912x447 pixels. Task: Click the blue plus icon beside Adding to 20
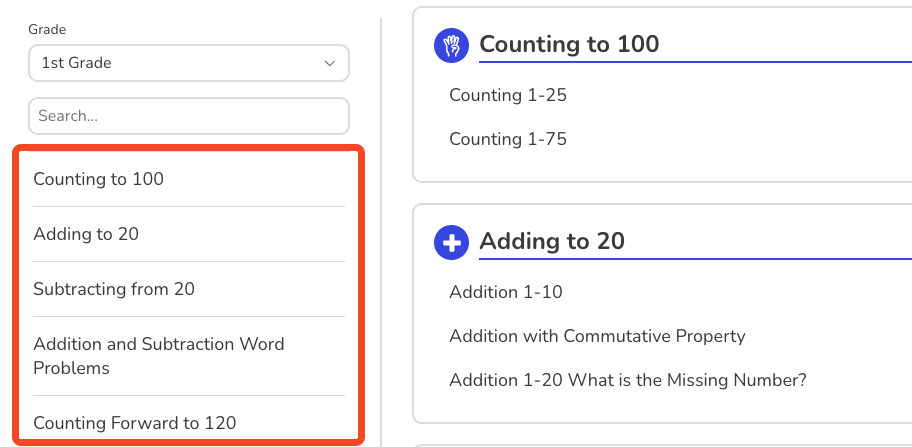451,242
